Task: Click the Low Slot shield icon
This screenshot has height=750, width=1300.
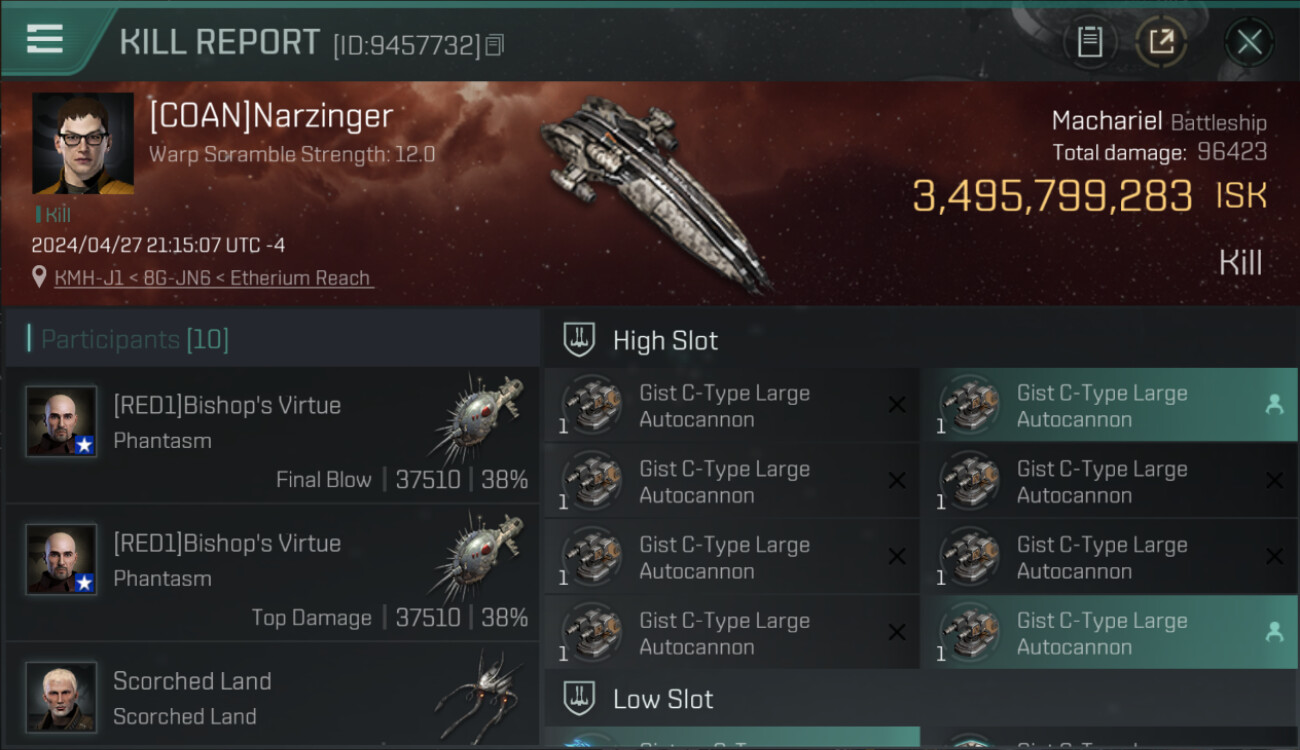Action: (x=580, y=698)
